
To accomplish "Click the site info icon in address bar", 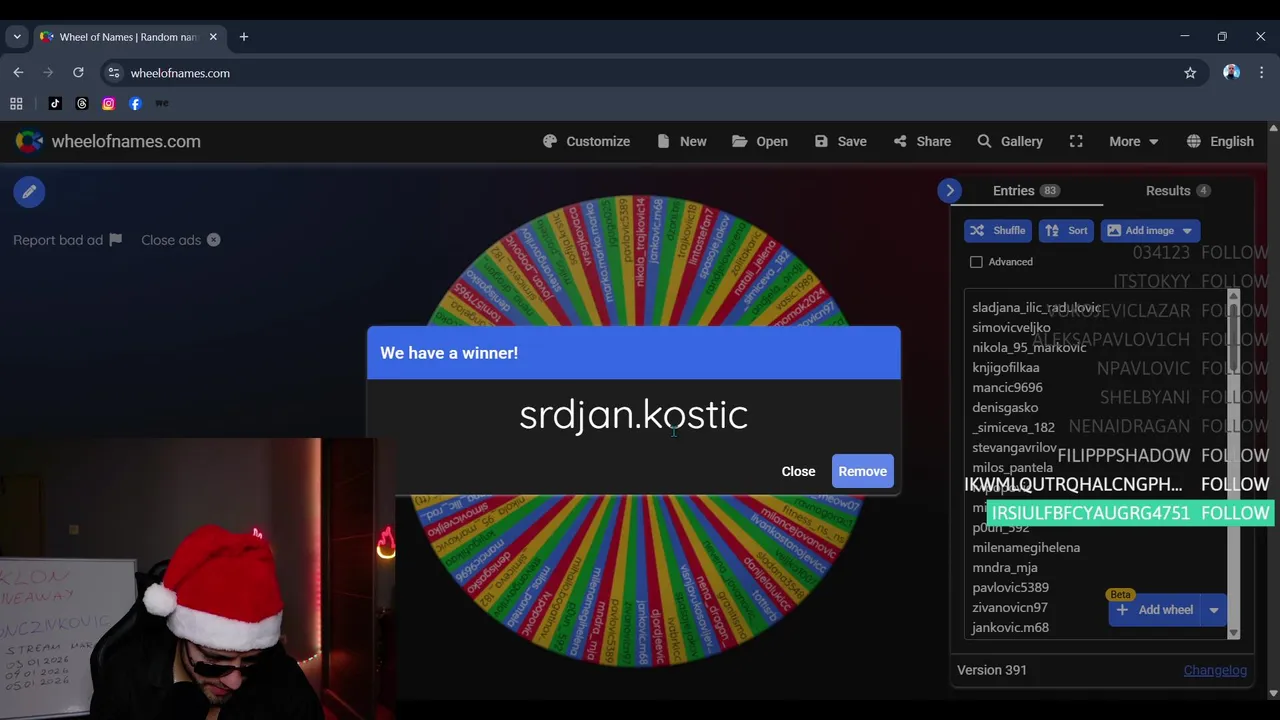I will (x=114, y=73).
